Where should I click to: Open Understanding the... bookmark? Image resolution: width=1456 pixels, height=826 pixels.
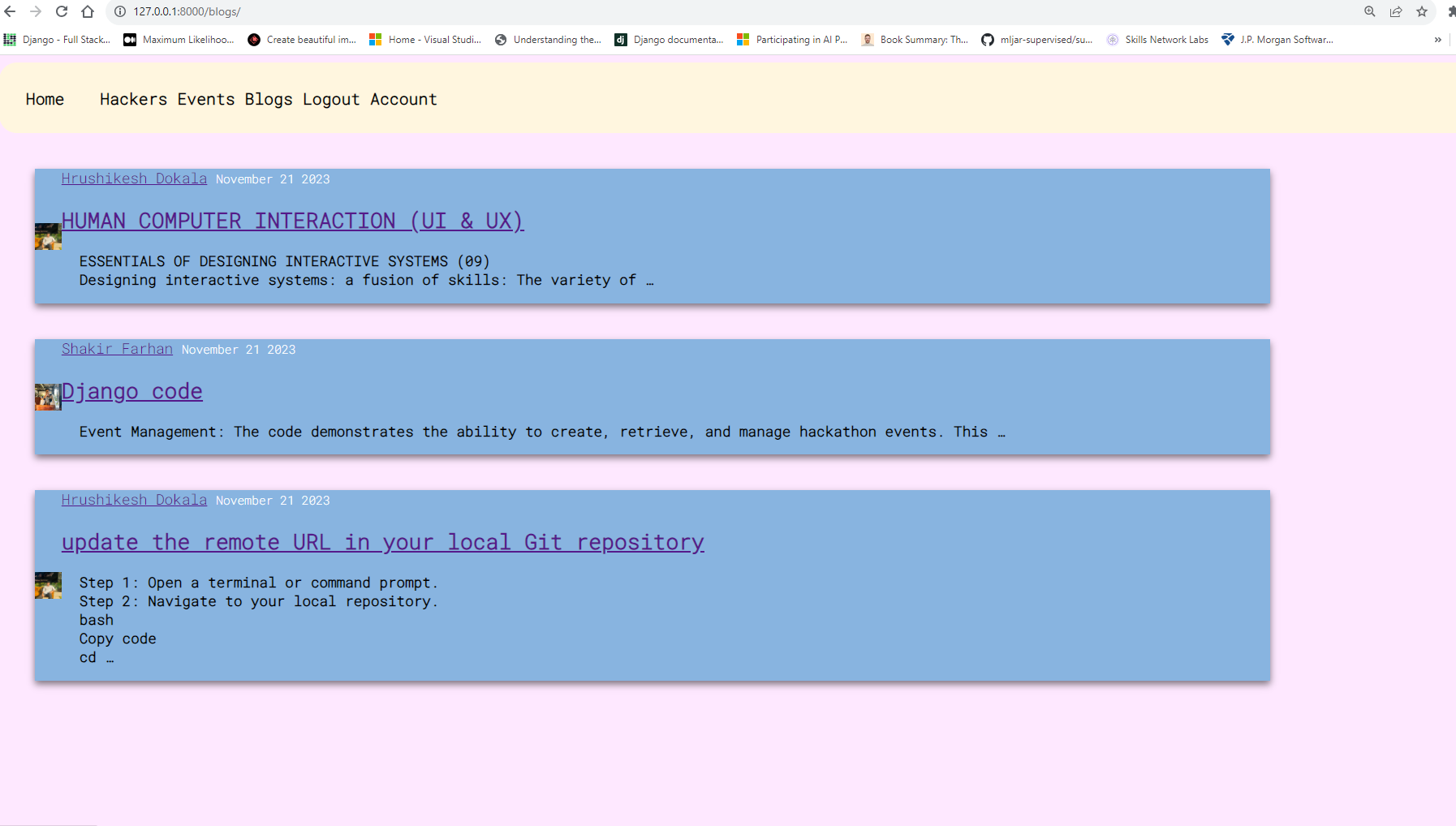548,40
